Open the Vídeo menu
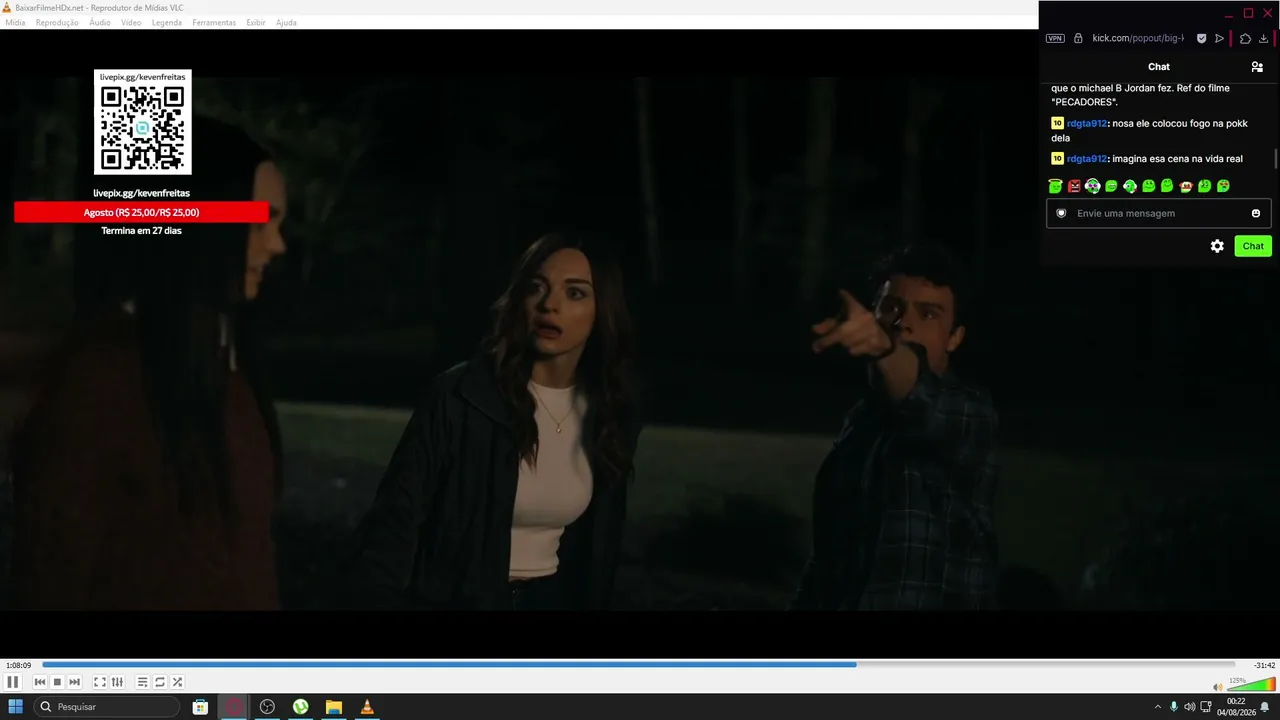The image size is (1280, 720). point(131,22)
